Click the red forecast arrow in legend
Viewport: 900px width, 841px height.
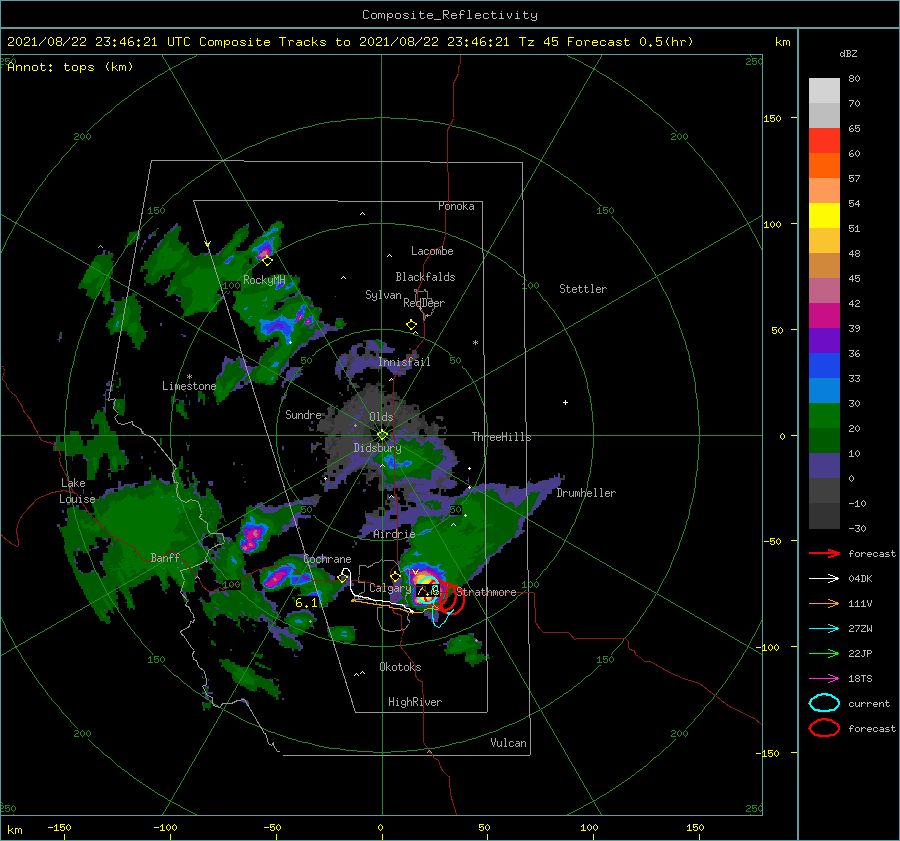pos(824,553)
